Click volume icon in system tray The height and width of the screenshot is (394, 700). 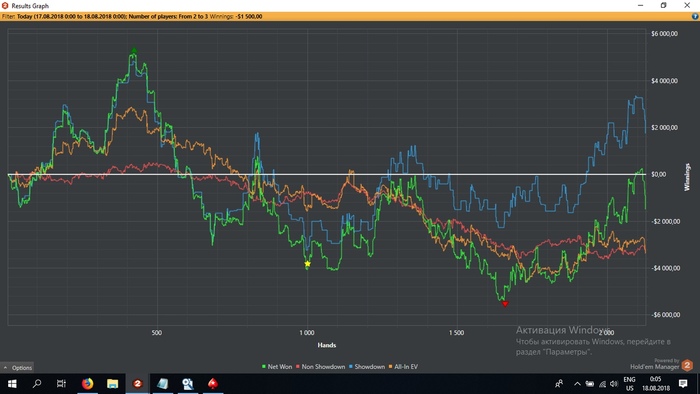pyautogui.click(x=614, y=384)
